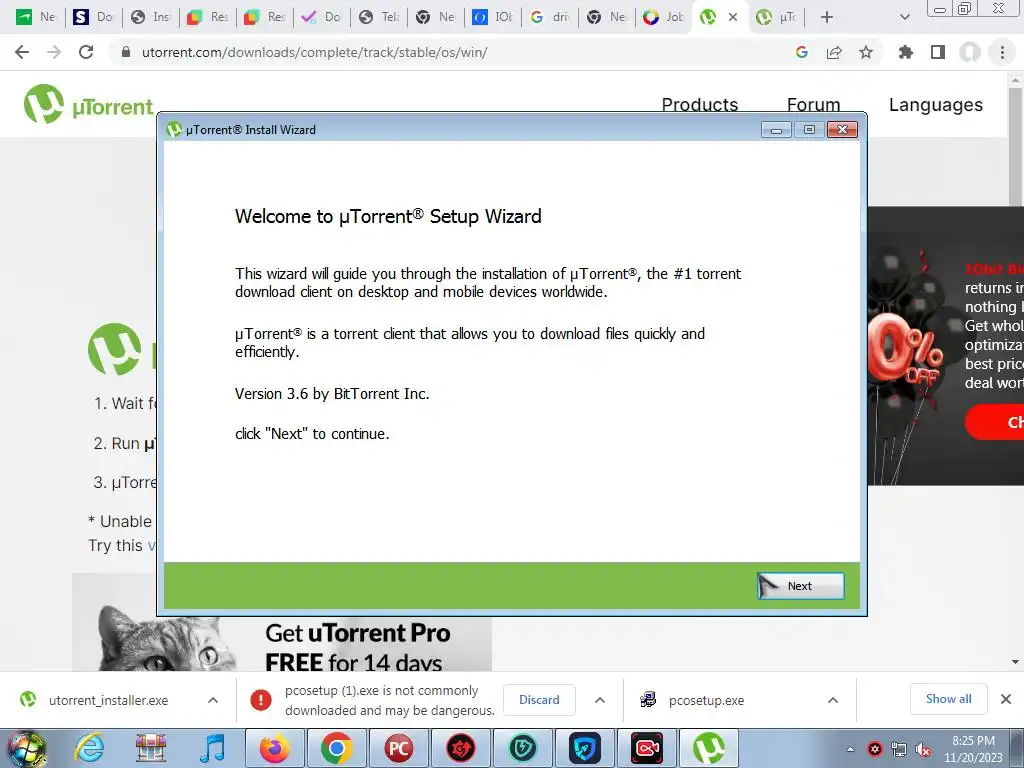1024x768 pixels.
Task: Open the µTorrent taskbar icon
Action: click(x=709, y=748)
